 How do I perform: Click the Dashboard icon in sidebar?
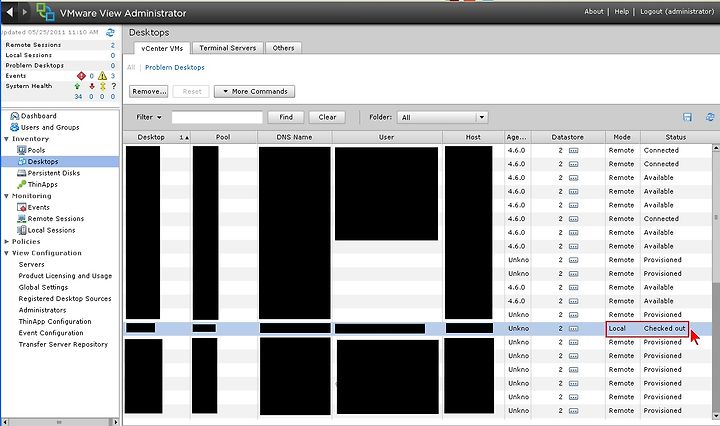click(15, 116)
